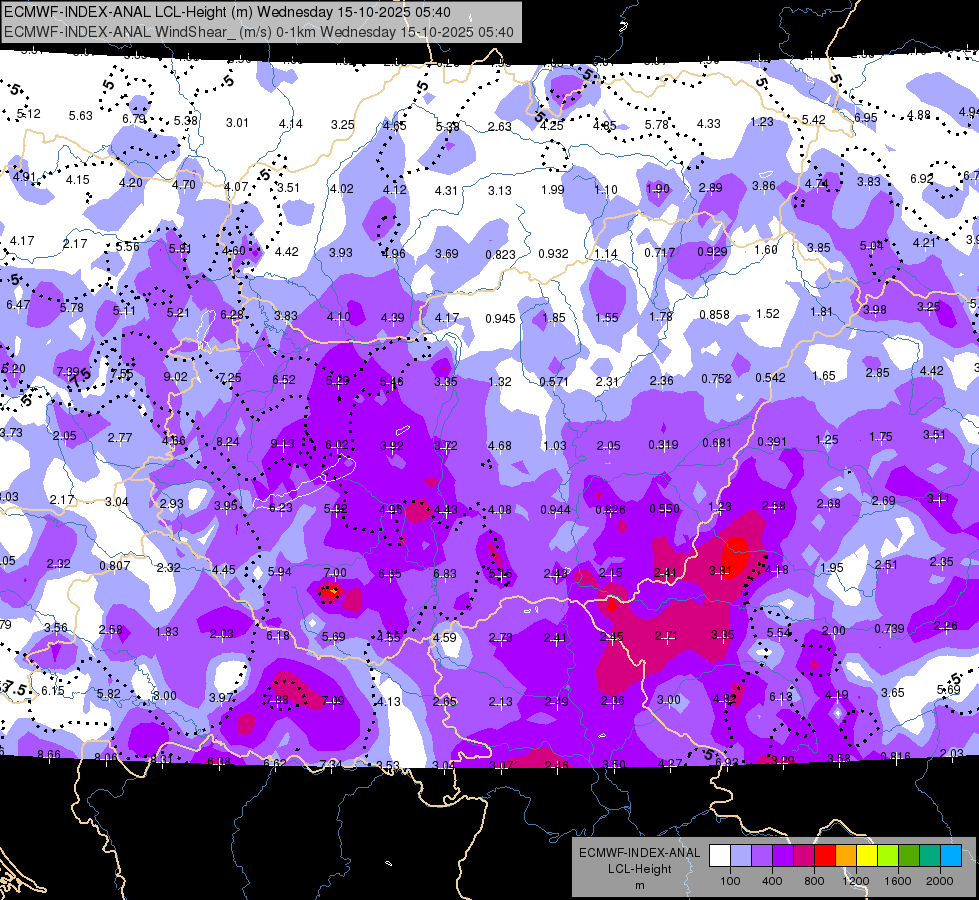Click the LCL-Height title line at top
The image size is (979, 900).
pyautogui.click(x=227, y=12)
